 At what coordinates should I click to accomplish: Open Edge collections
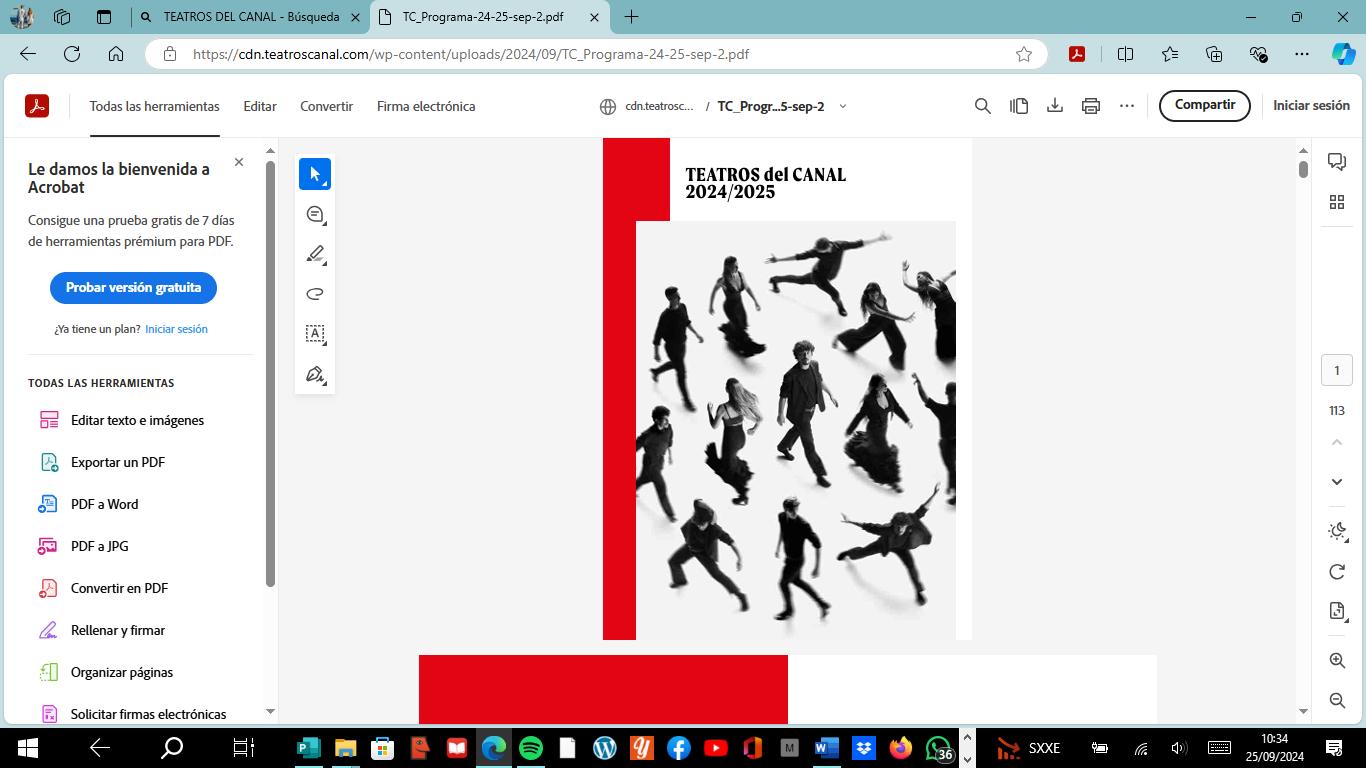tap(1214, 54)
